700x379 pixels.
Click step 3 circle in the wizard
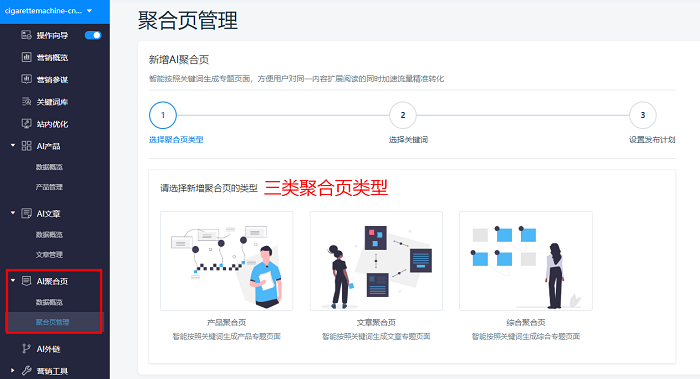pos(642,115)
